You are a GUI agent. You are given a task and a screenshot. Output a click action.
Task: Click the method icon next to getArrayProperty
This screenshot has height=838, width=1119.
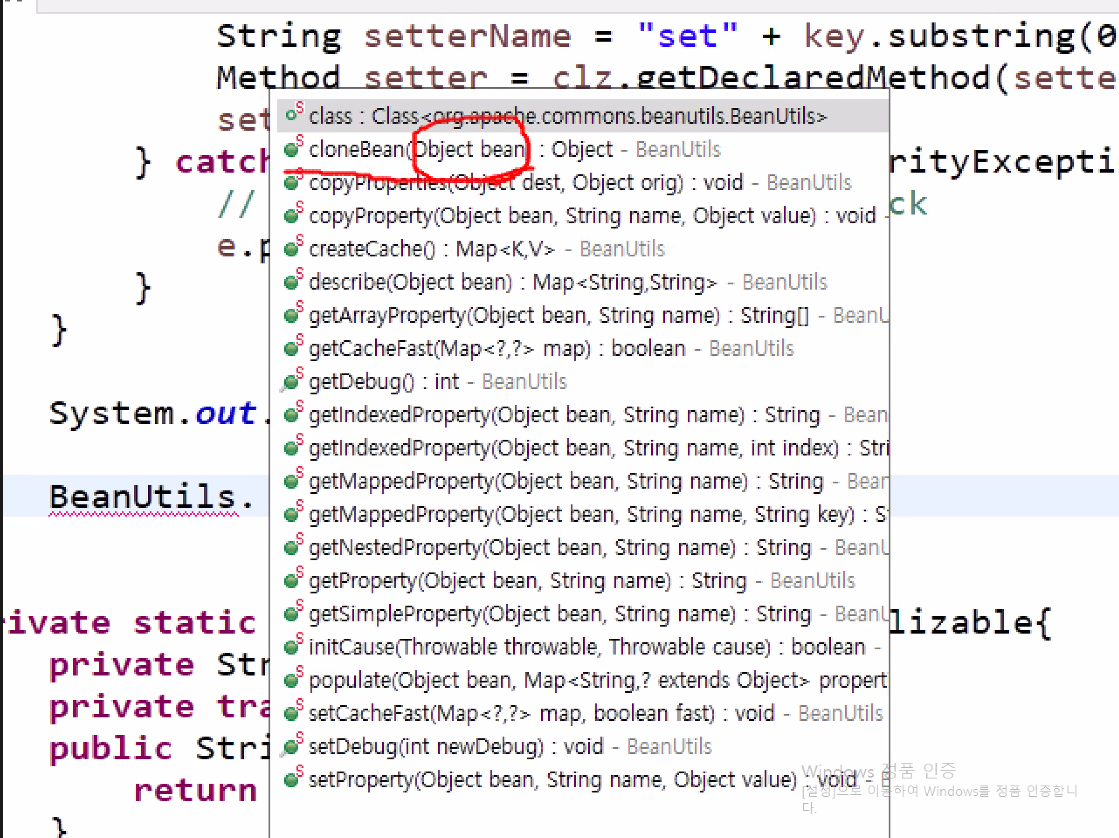(x=293, y=313)
